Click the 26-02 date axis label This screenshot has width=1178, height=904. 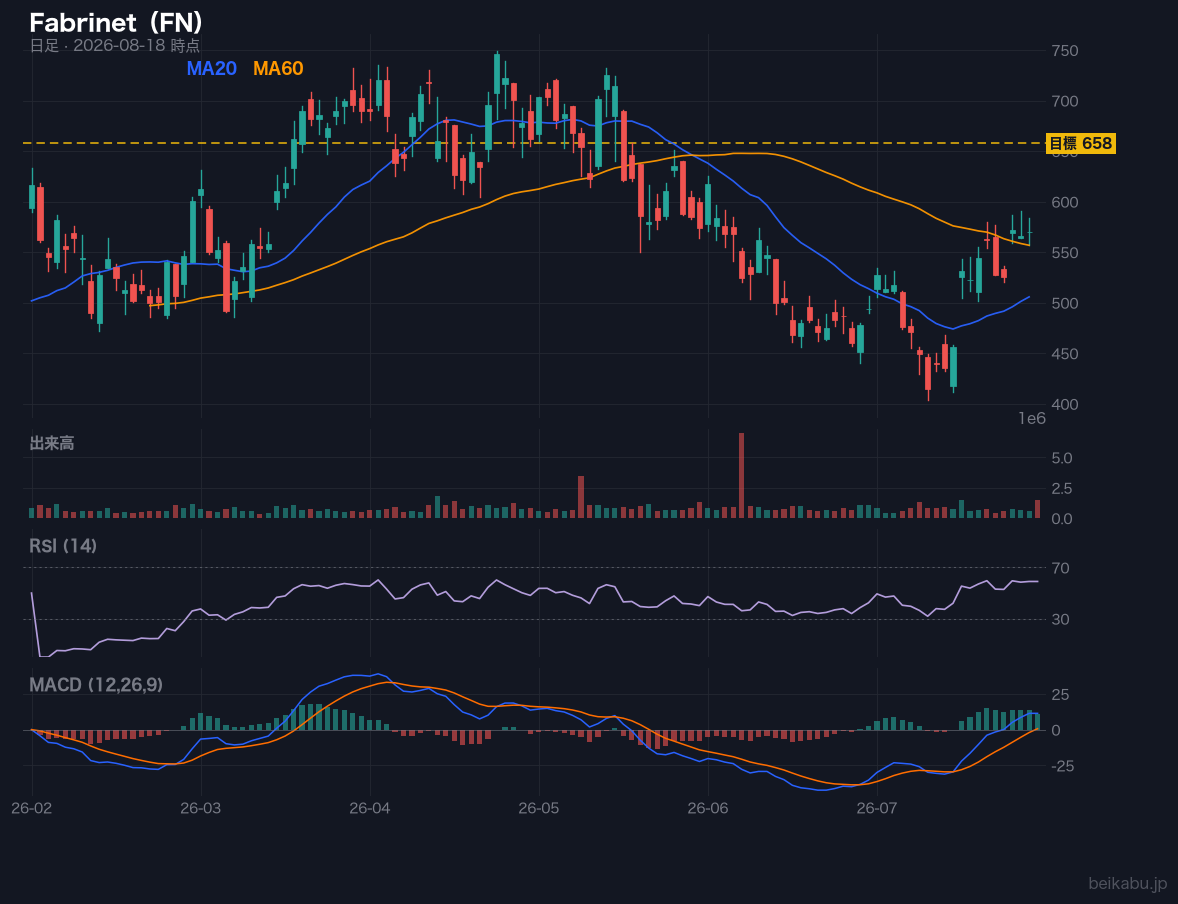tap(32, 809)
